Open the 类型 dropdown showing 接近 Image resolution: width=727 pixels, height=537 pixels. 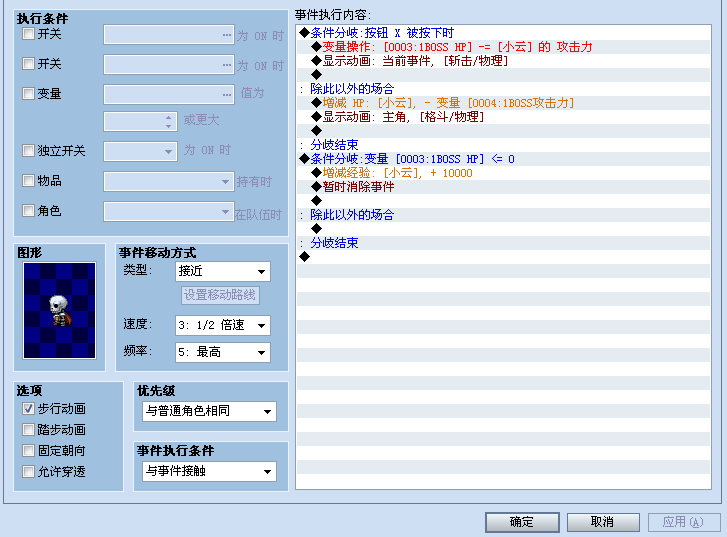coord(223,271)
